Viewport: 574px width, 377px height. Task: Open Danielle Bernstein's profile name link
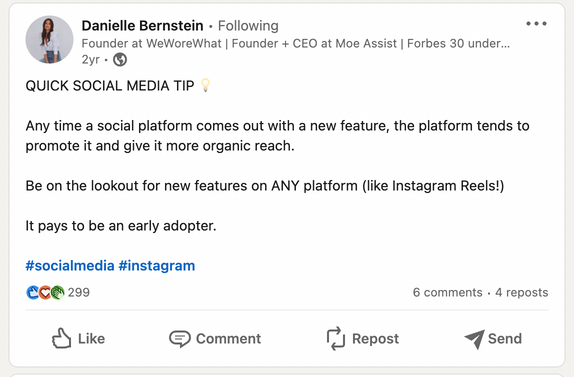pos(142,26)
